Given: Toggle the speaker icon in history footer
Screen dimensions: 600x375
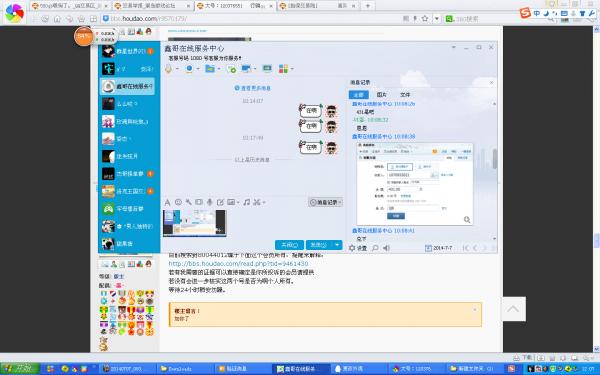Looking at the screenshot, I should click(x=386, y=248).
